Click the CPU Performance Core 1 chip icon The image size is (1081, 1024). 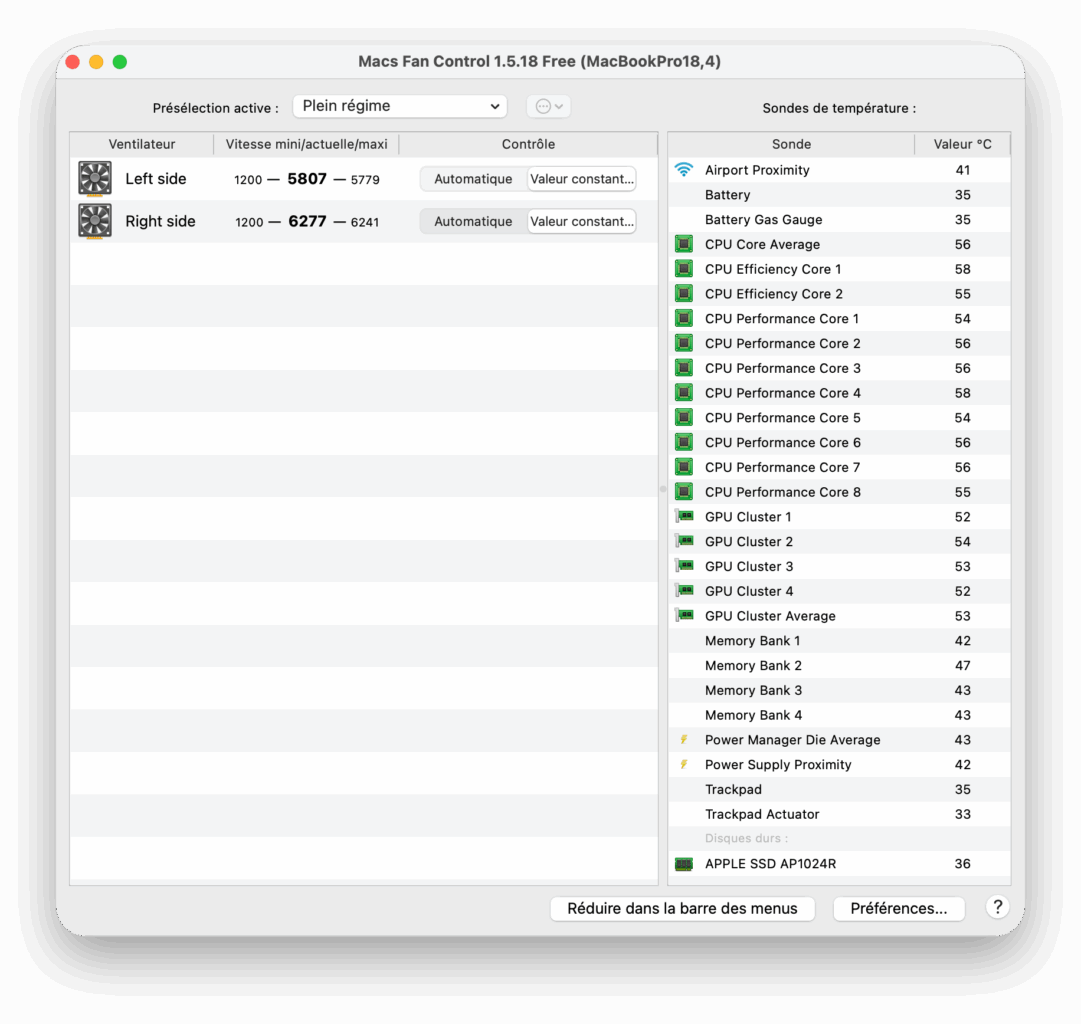[683, 319]
